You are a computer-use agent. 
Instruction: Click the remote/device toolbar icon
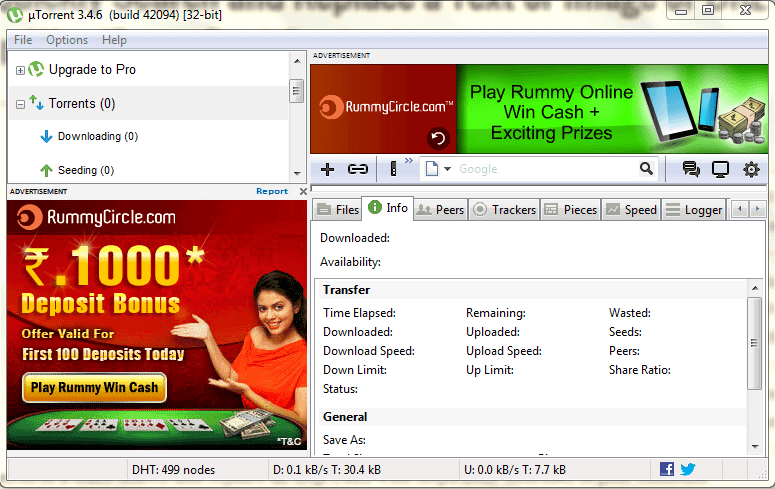tap(393, 169)
